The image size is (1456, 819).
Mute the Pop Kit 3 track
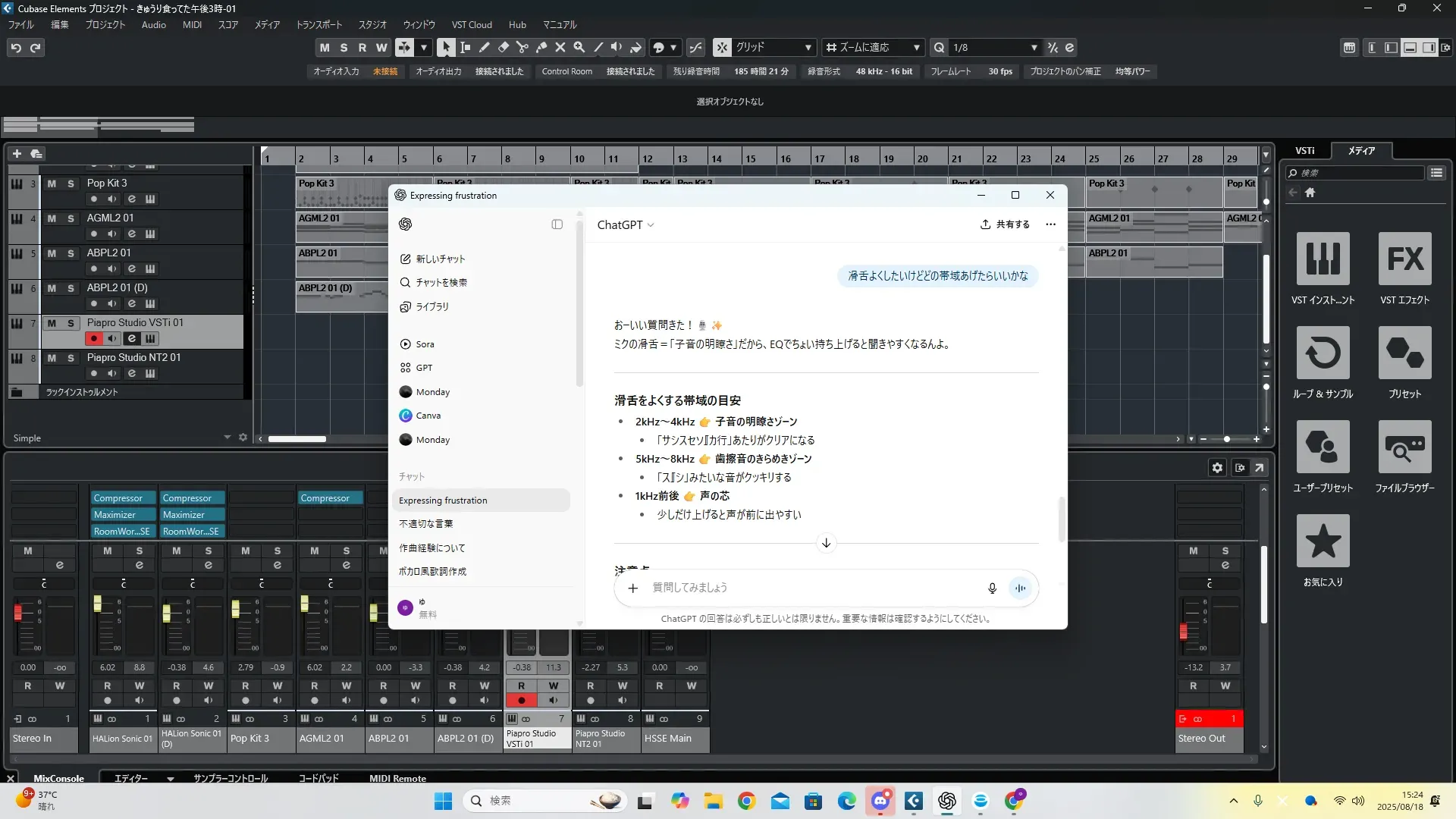pos(52,184)
